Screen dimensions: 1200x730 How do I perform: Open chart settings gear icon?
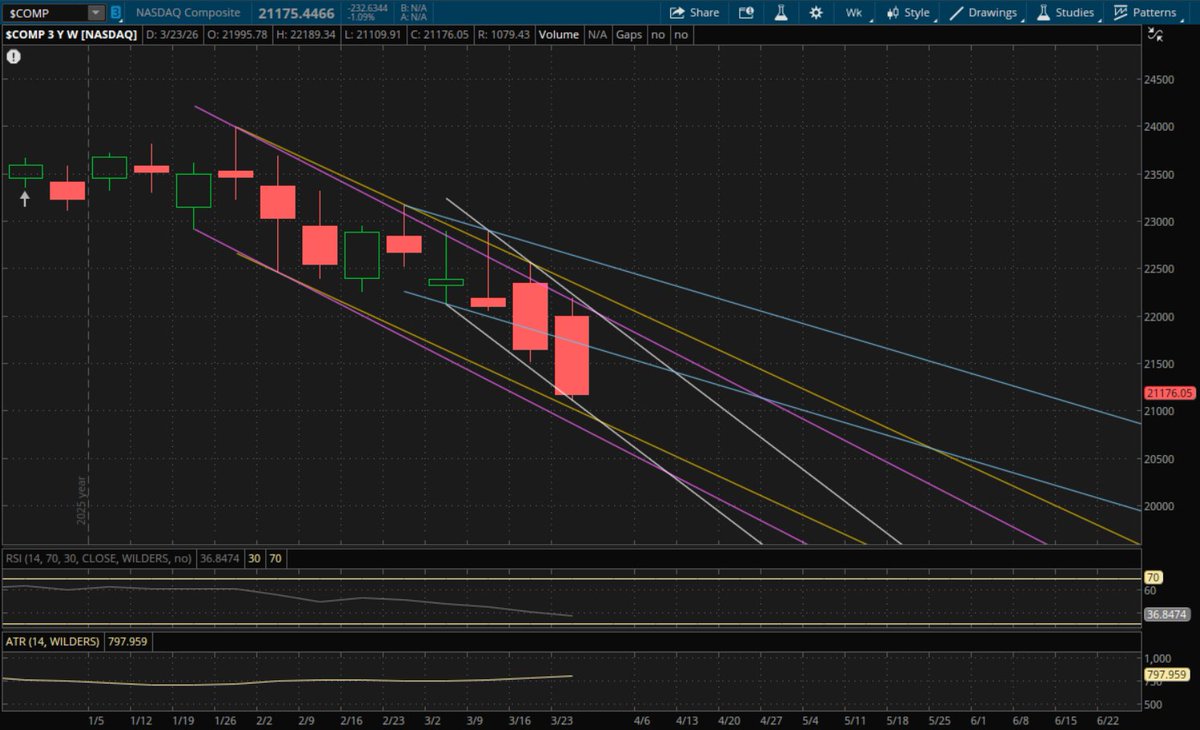[x=817, y=13]
